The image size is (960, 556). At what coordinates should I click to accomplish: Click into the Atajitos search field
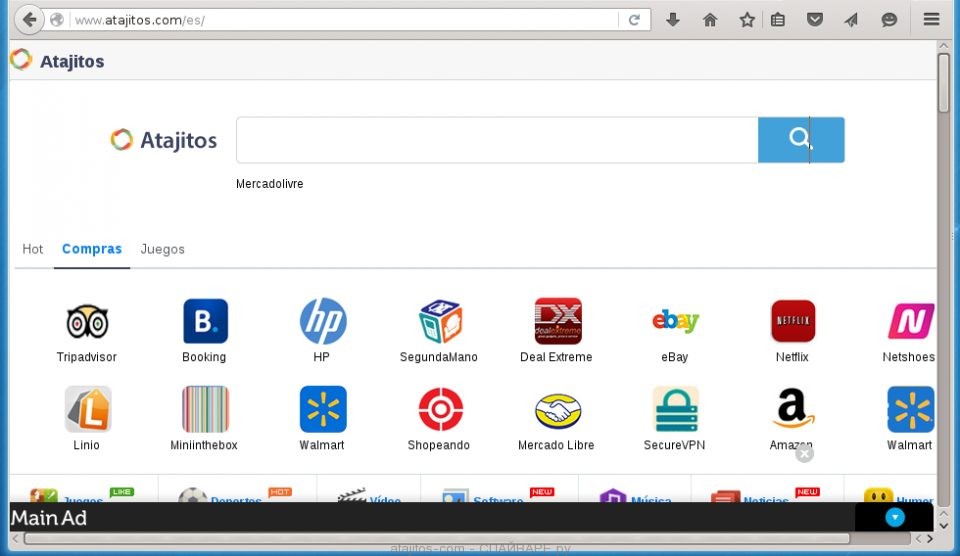pos(496,140)
